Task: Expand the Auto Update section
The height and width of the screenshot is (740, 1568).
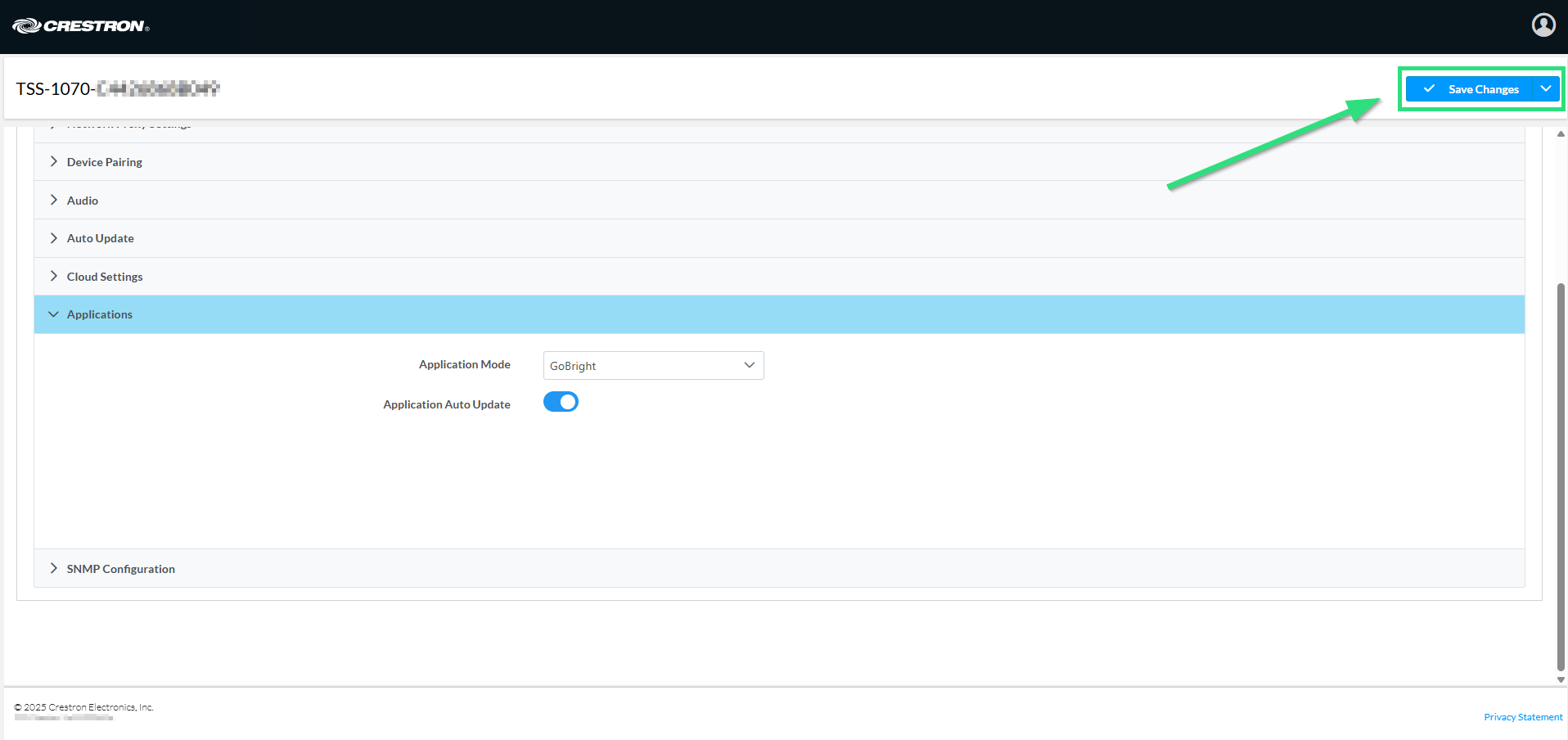Action: 101,238
